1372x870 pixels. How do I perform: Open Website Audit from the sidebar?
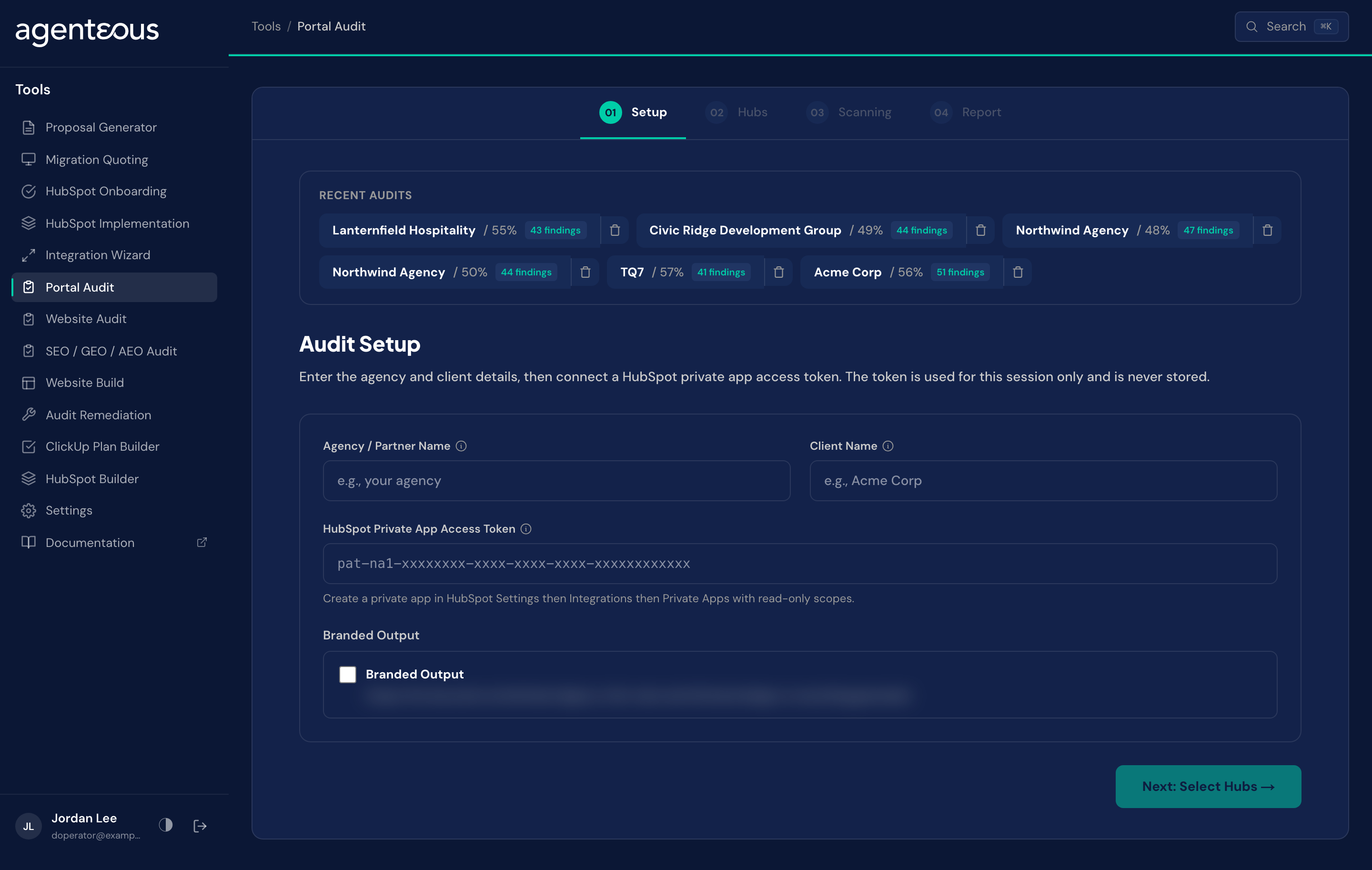coord(114,319)
